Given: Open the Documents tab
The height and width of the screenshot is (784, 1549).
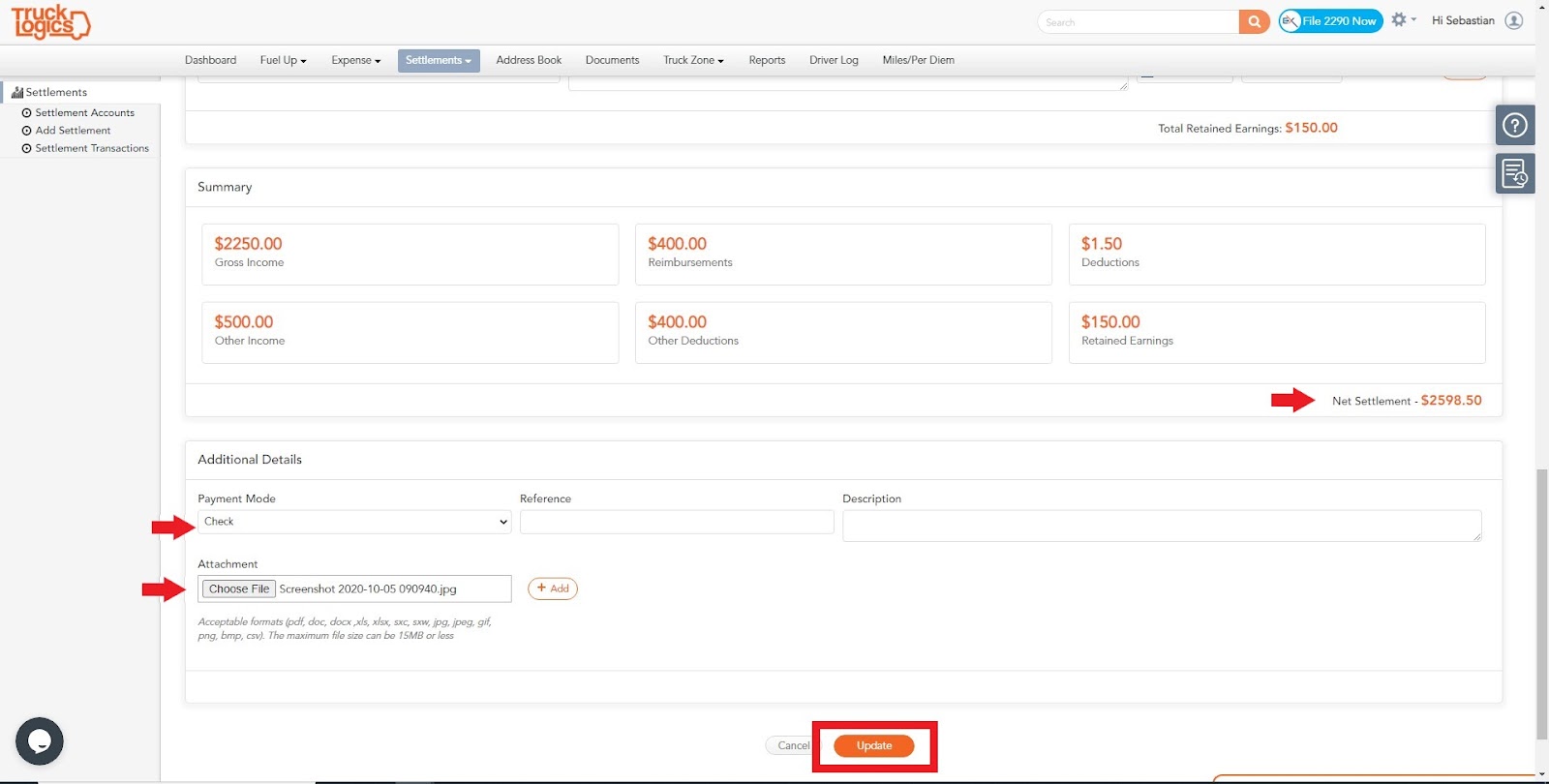Looking at the screenshot, I should (613, 60).
